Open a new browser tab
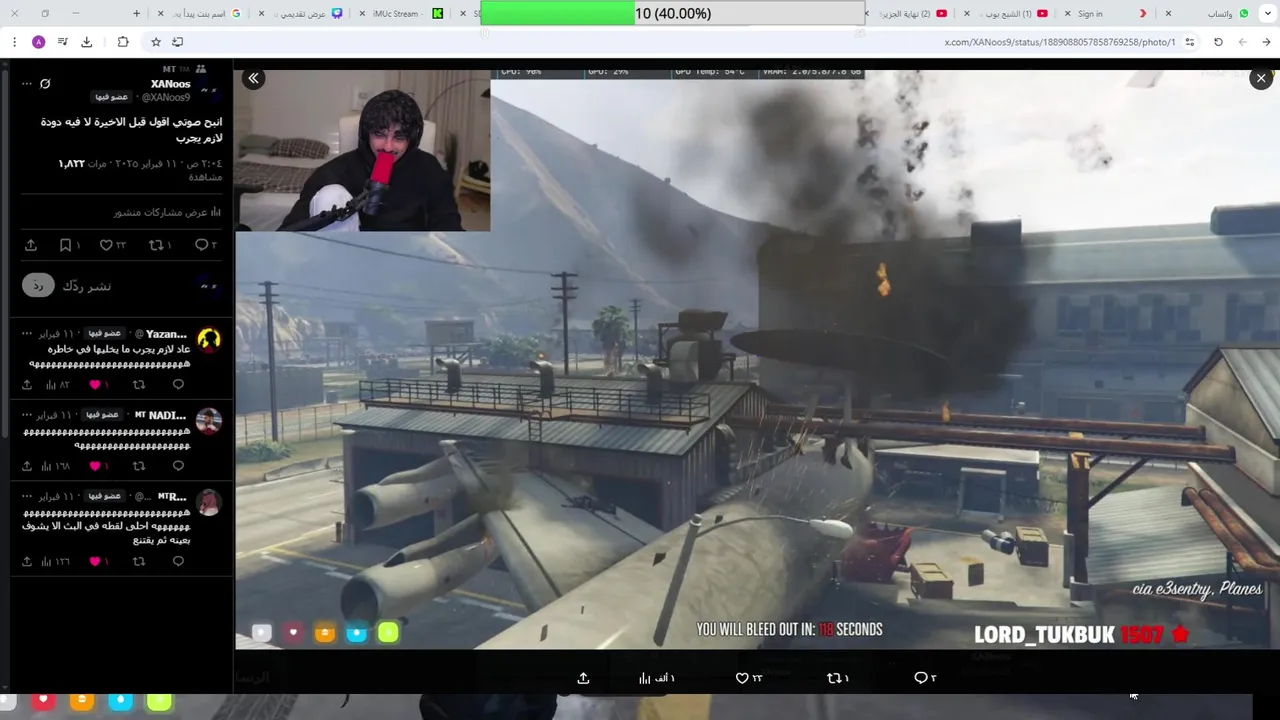The width and height of the screenshot is (1280, 720). tap(137, 14)
